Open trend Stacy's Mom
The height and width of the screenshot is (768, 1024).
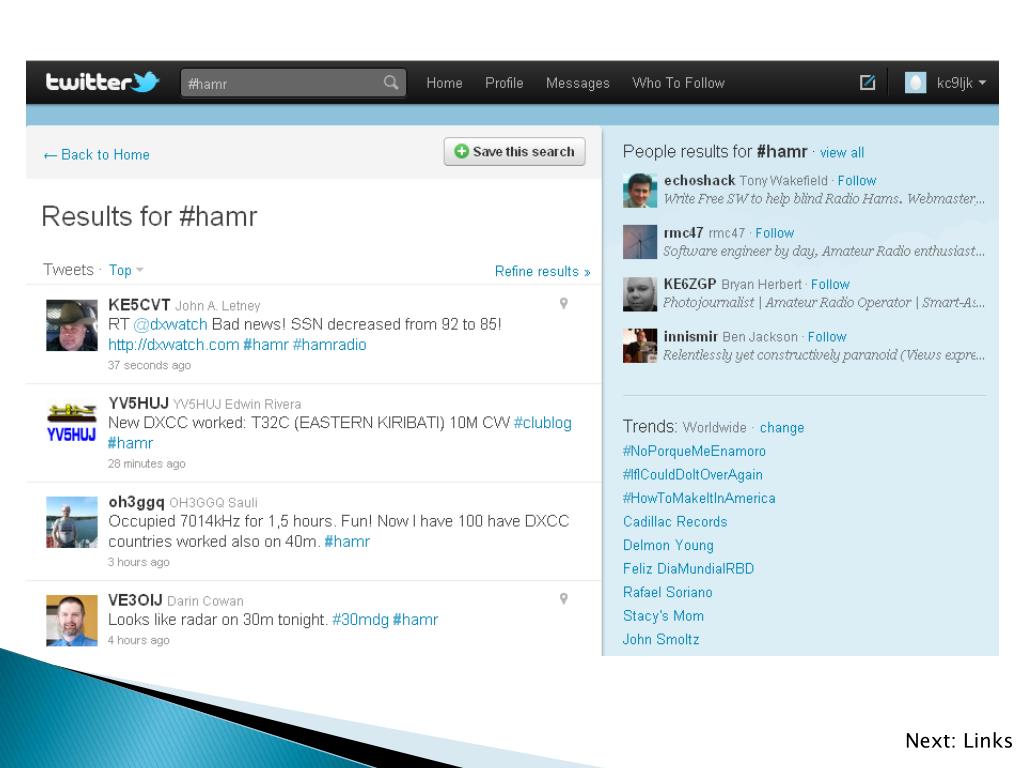click(x=664, y=616)
